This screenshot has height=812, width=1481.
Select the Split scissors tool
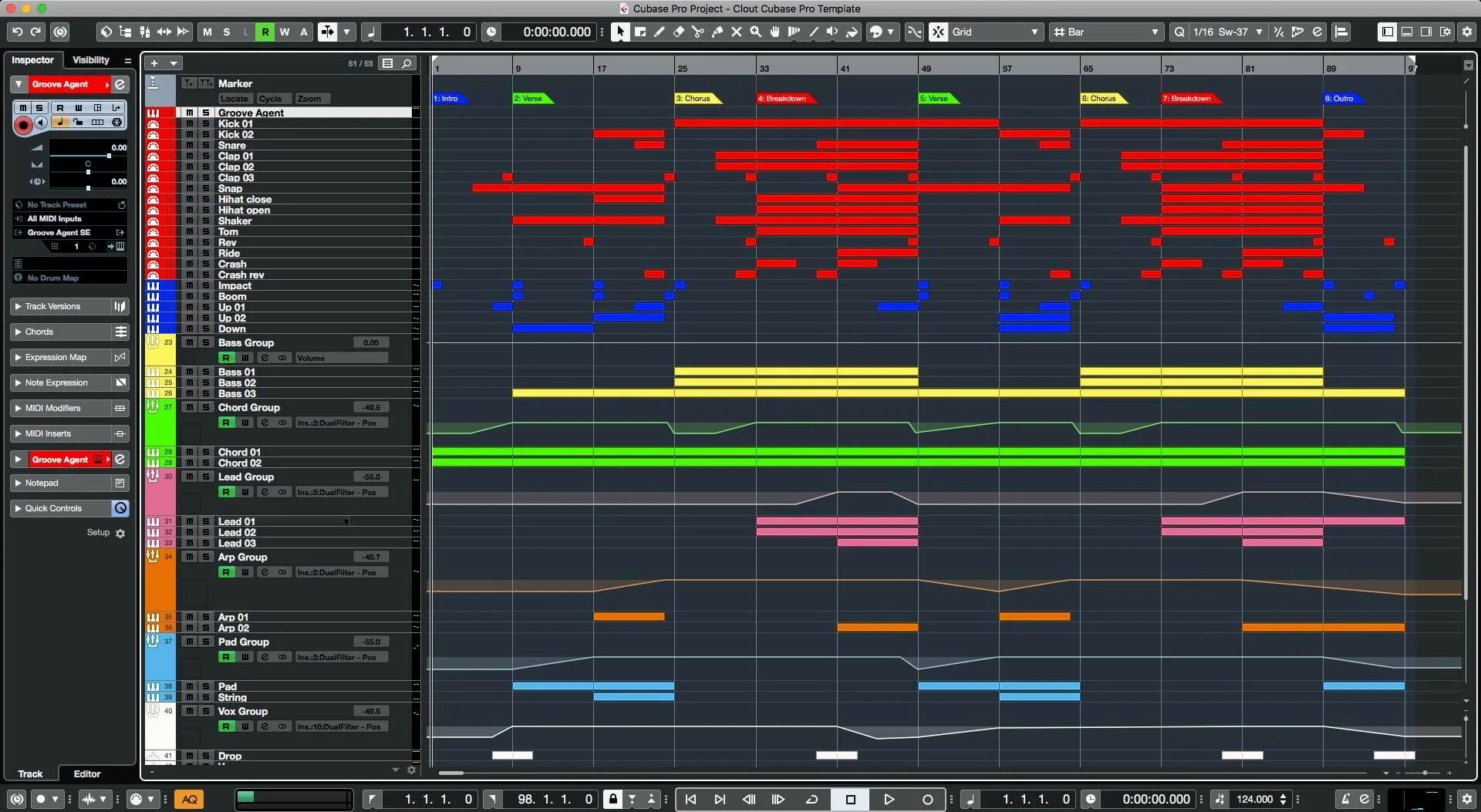(697, 32)
